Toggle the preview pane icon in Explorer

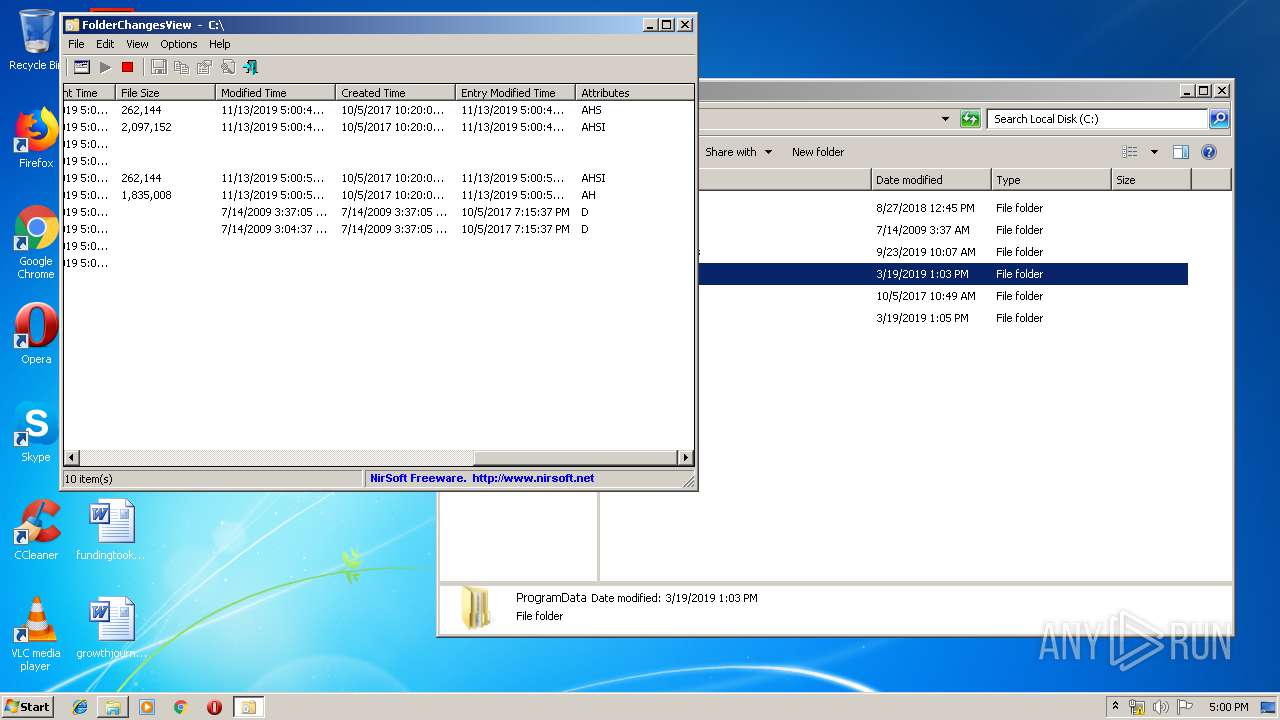pyautogui.click(x=1180, y=152)
